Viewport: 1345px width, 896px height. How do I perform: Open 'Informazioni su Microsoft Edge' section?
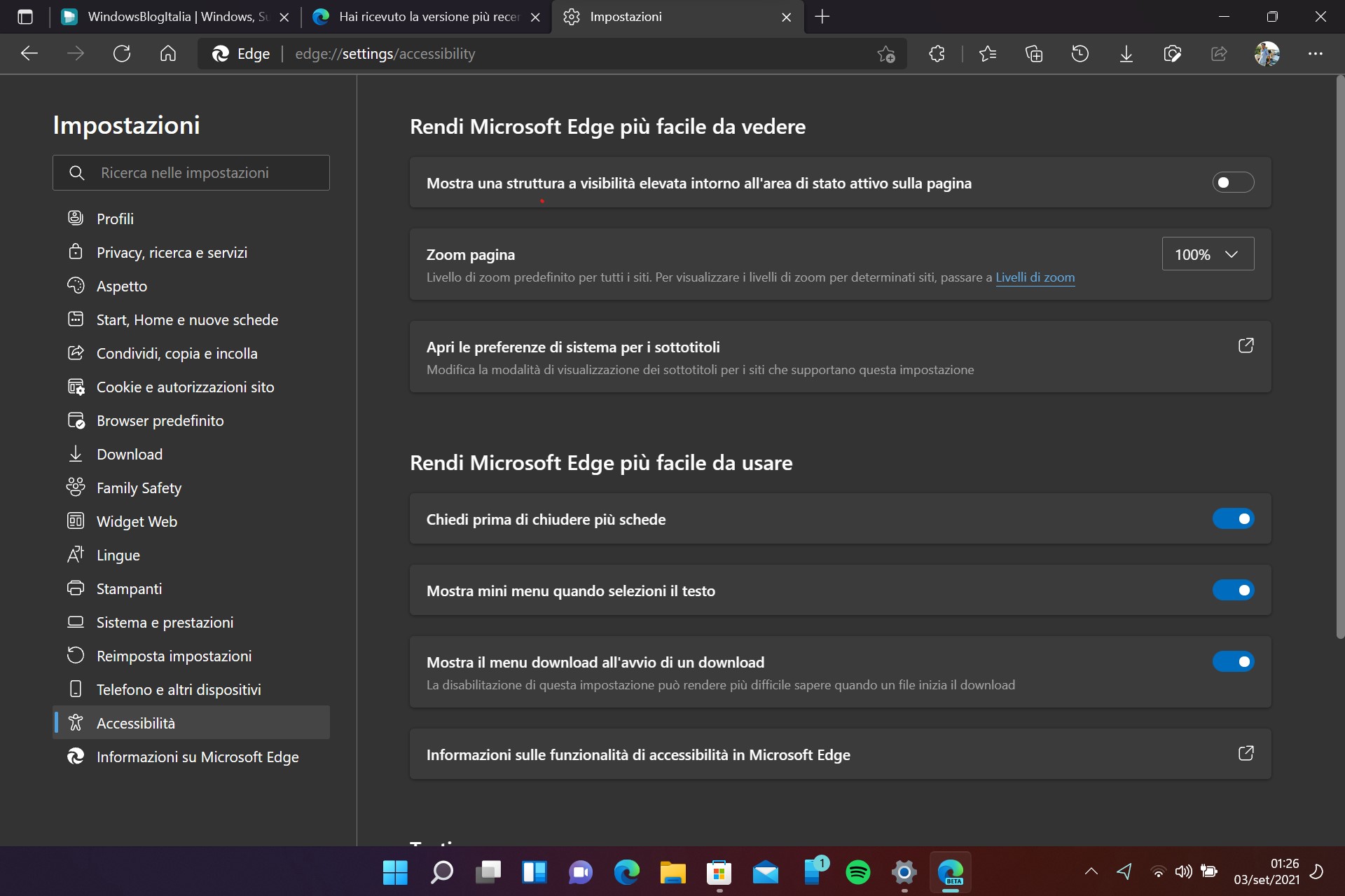pos(191,757)
